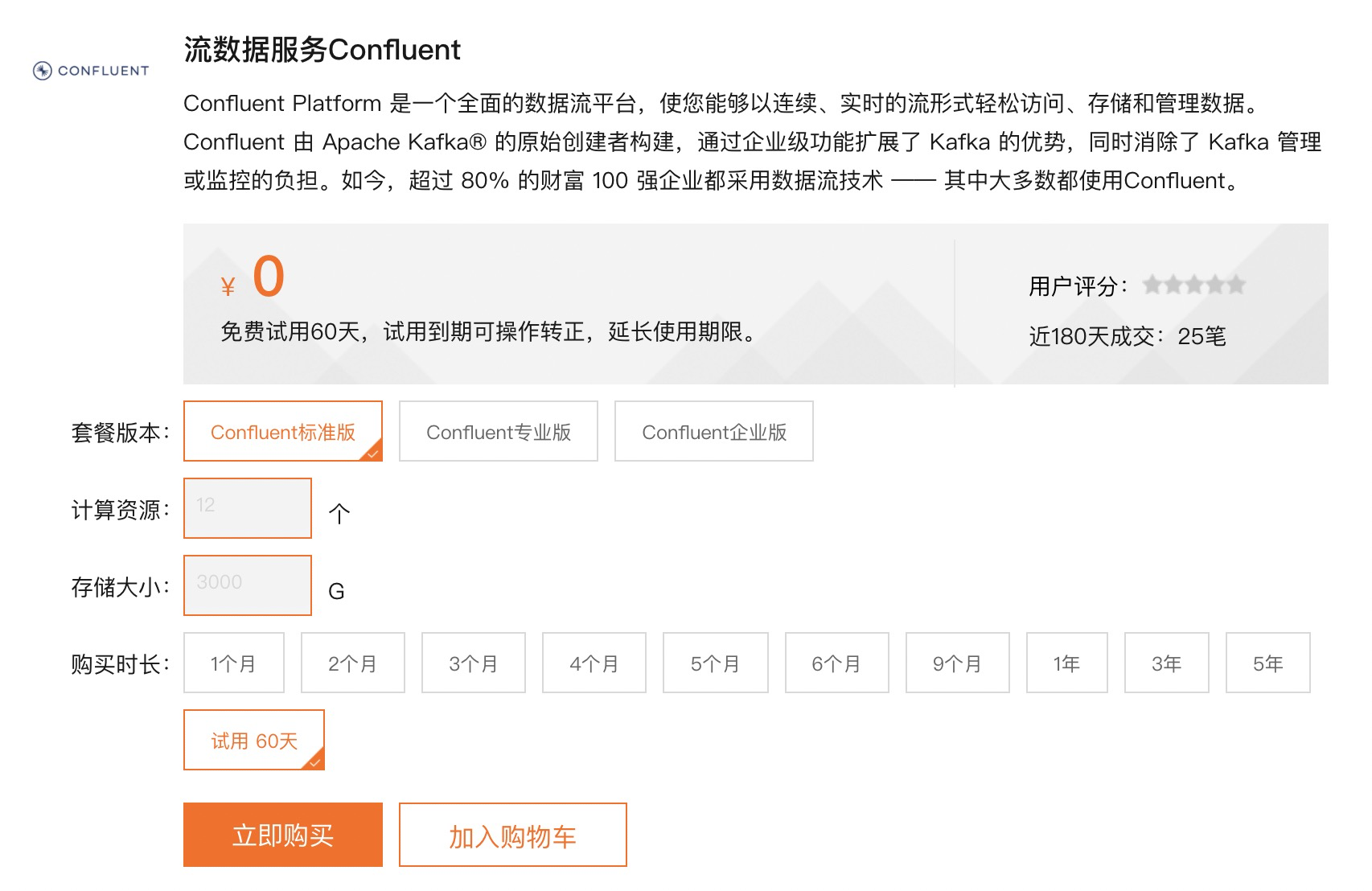Click the 计算资源 input field
This screenshot has height=891, width=1372.
click(248, 508)
